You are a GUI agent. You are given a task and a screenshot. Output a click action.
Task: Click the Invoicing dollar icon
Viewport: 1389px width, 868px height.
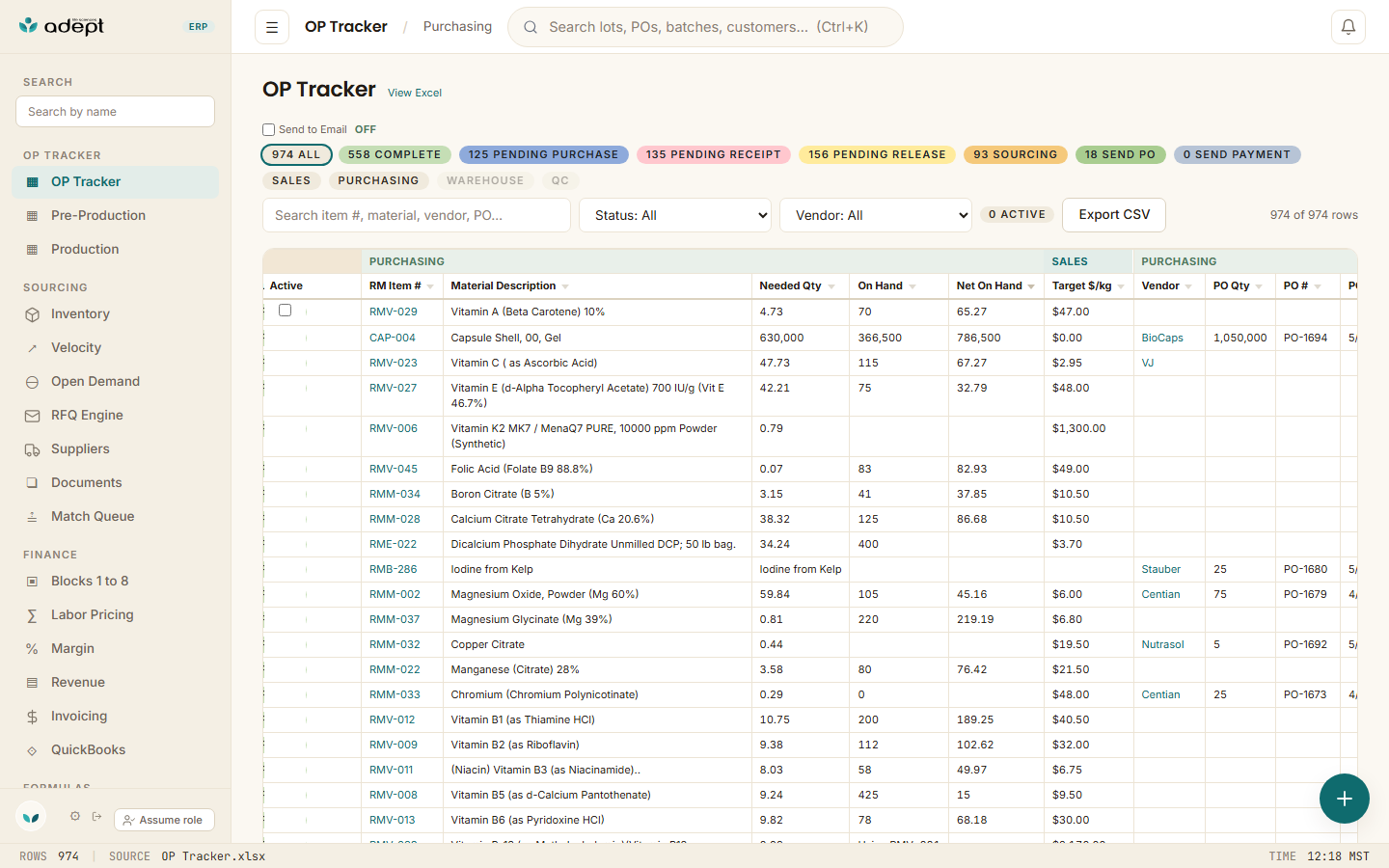(x=32, y=717)
